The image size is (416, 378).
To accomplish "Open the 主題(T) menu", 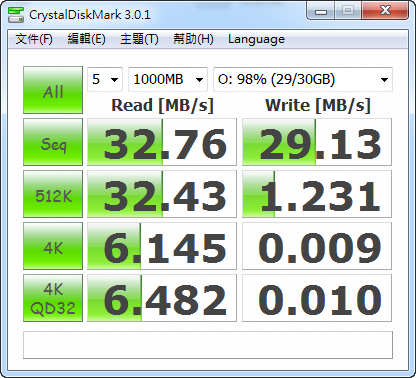I will point(139,39).
